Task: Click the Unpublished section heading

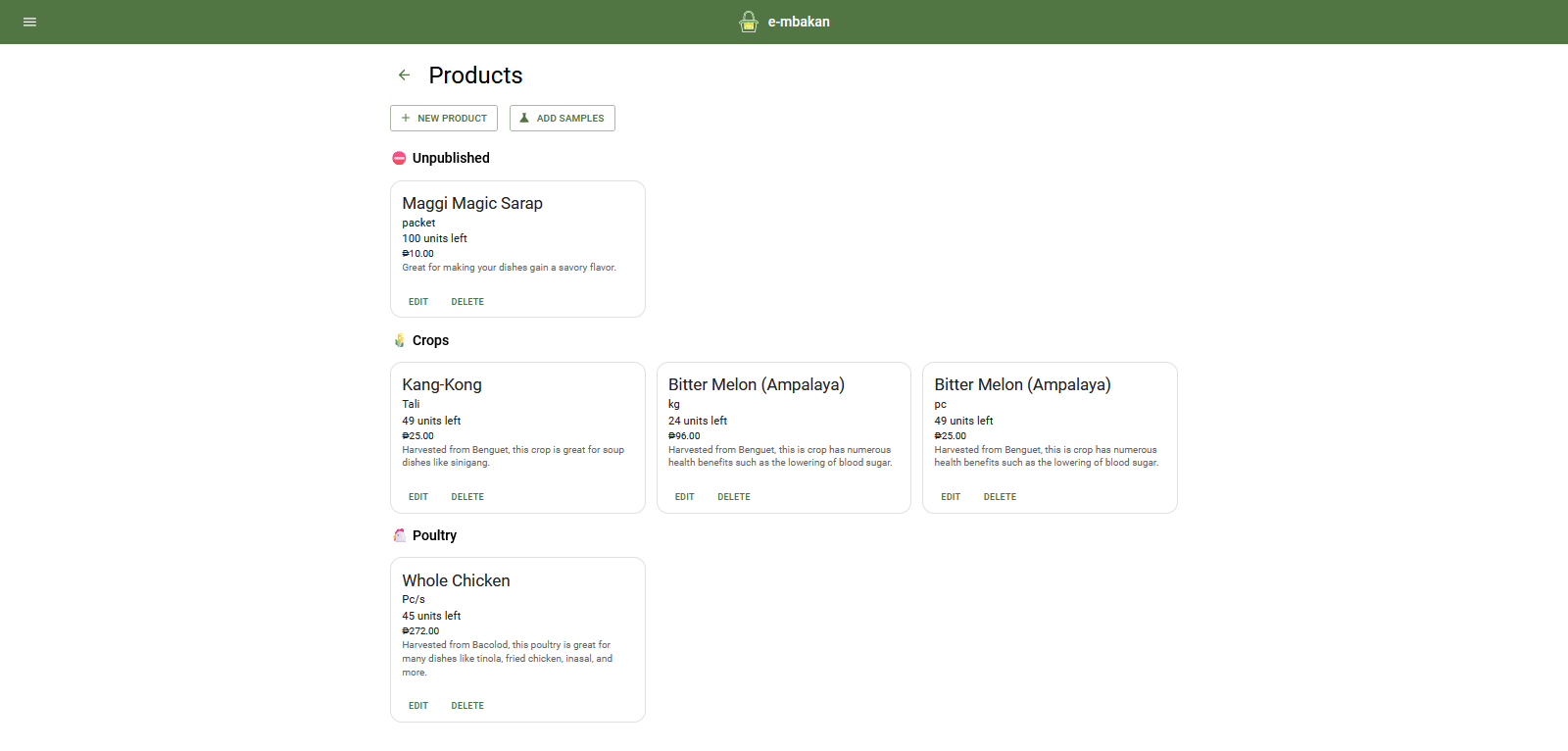Action: pyautogui.click(x=451, y=158)
